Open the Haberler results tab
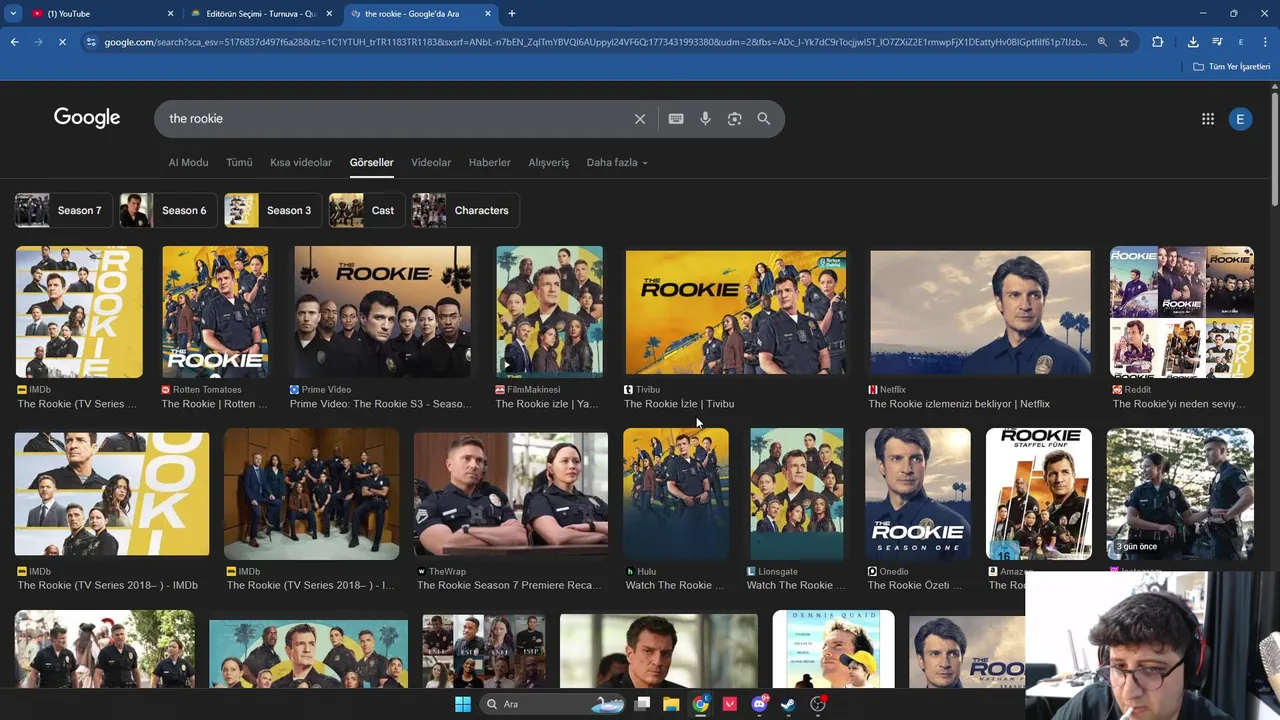The image size is (1280, 720). click(490, 162)
